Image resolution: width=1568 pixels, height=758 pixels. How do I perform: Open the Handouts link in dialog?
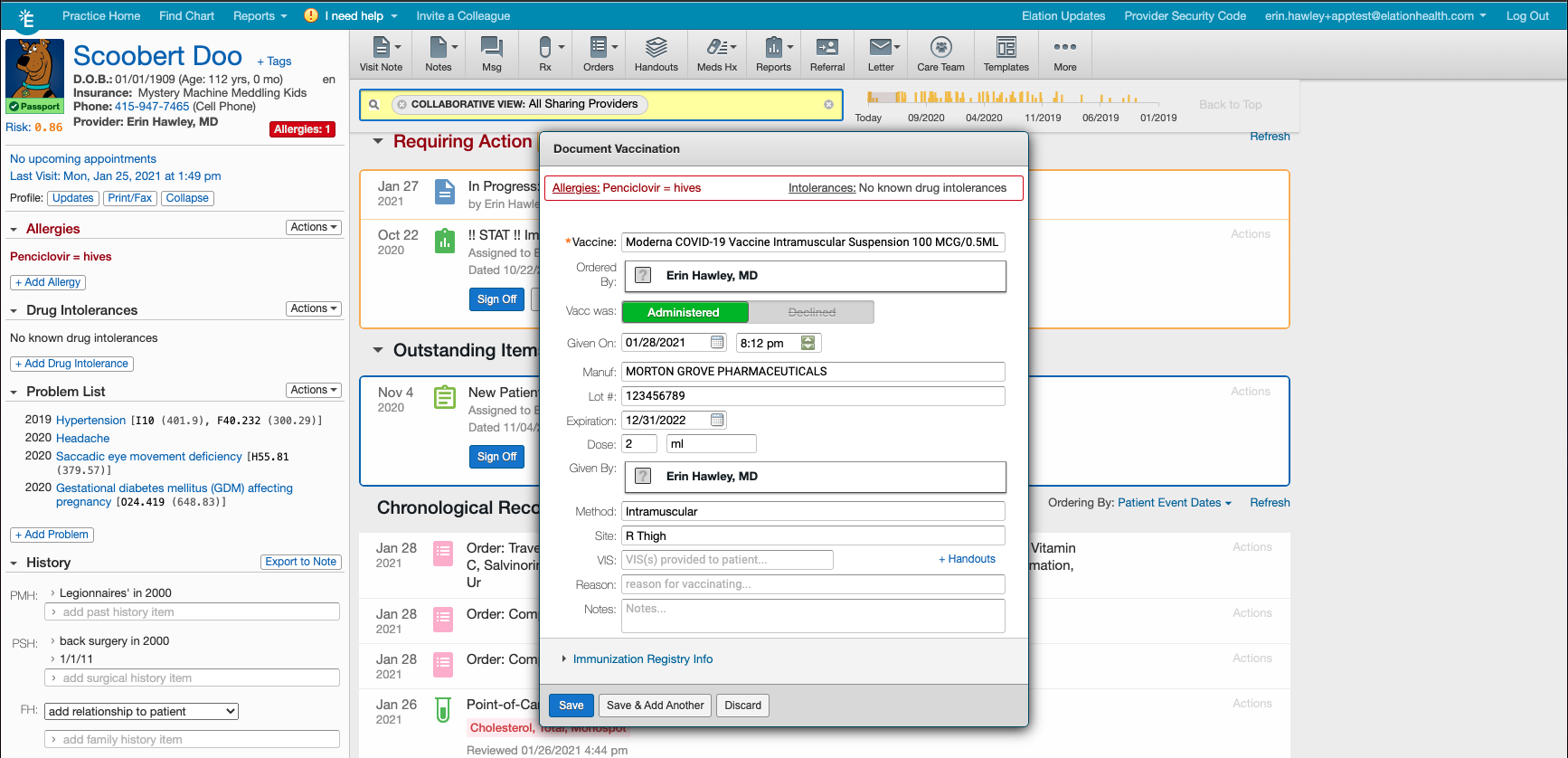click(x=967, y=559)
